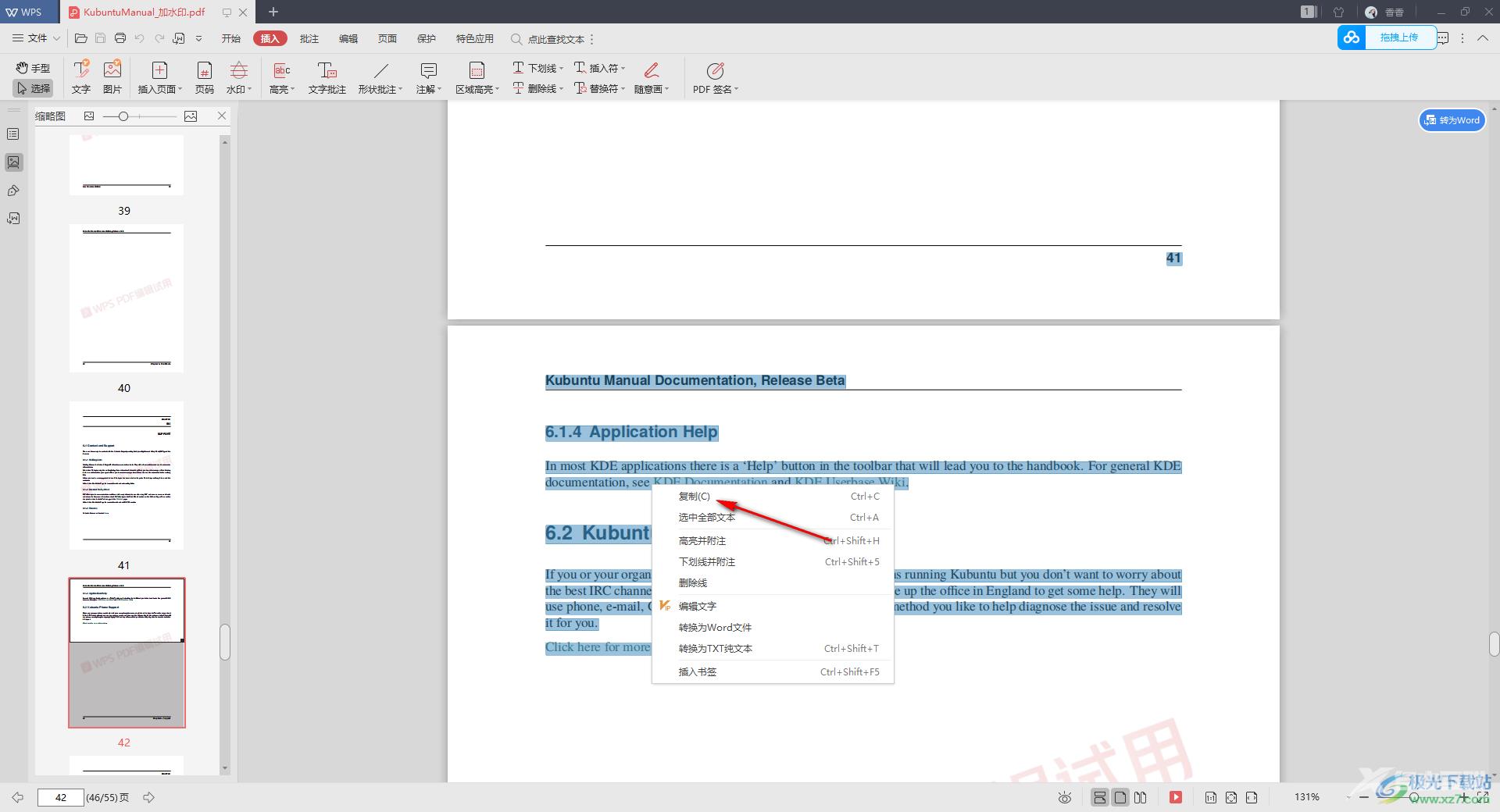Screen dimensions: 1500x812
Task: Start slideshow play button
Action: (1176, 797)
